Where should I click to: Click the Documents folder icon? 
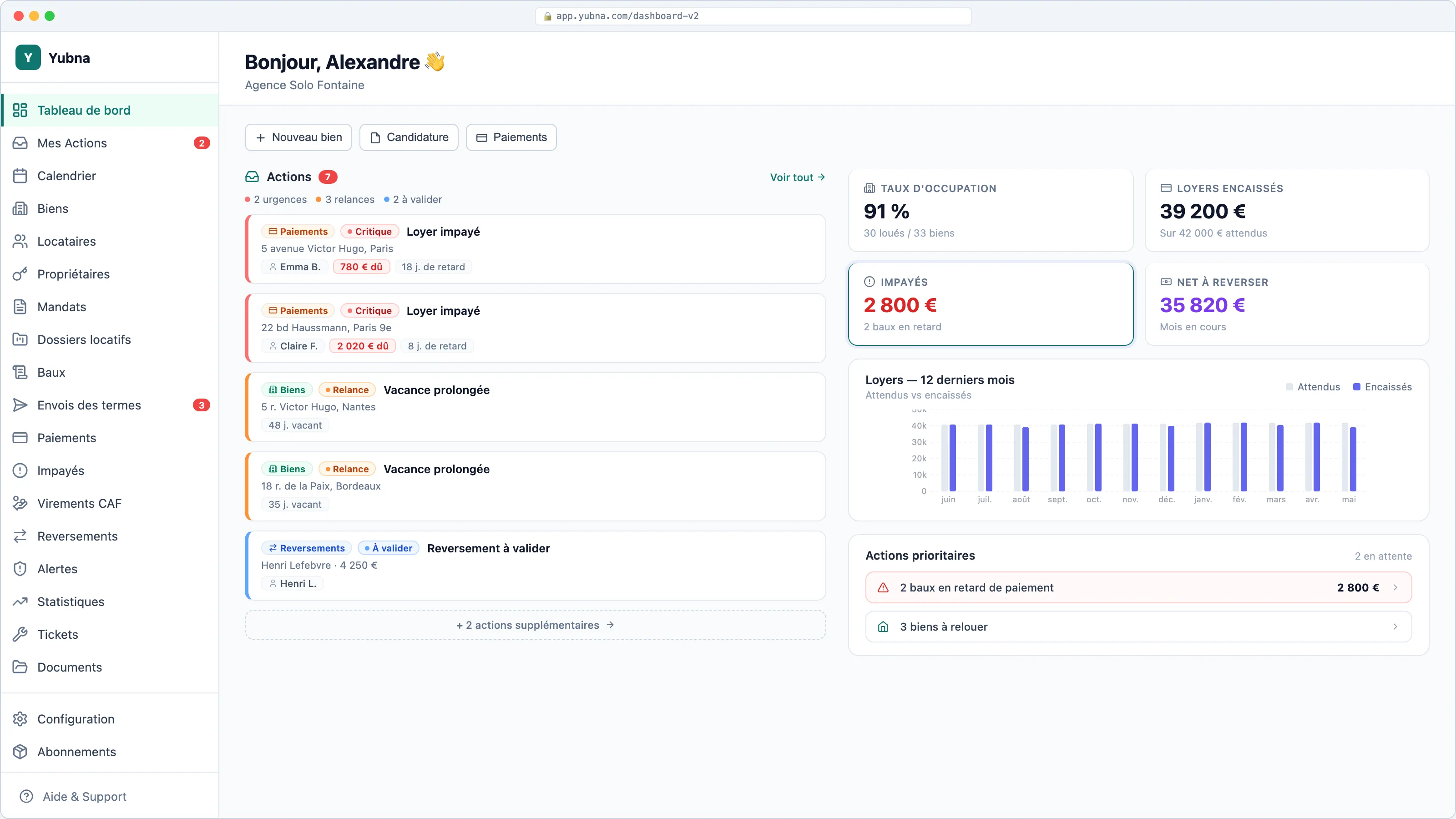[x=20, y=667]
